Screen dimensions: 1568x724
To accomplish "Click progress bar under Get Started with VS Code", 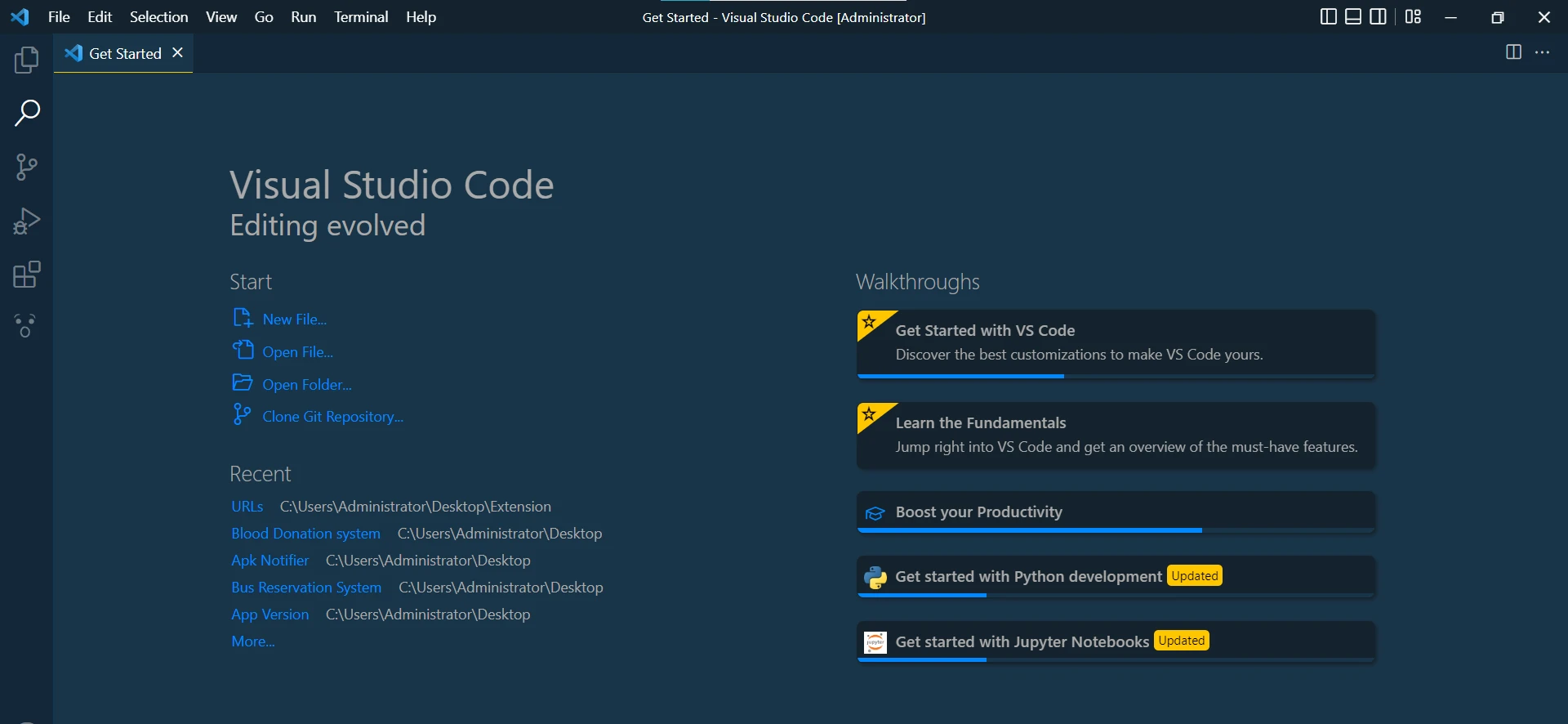I will pyautogui.click(x=1116, y=376).
